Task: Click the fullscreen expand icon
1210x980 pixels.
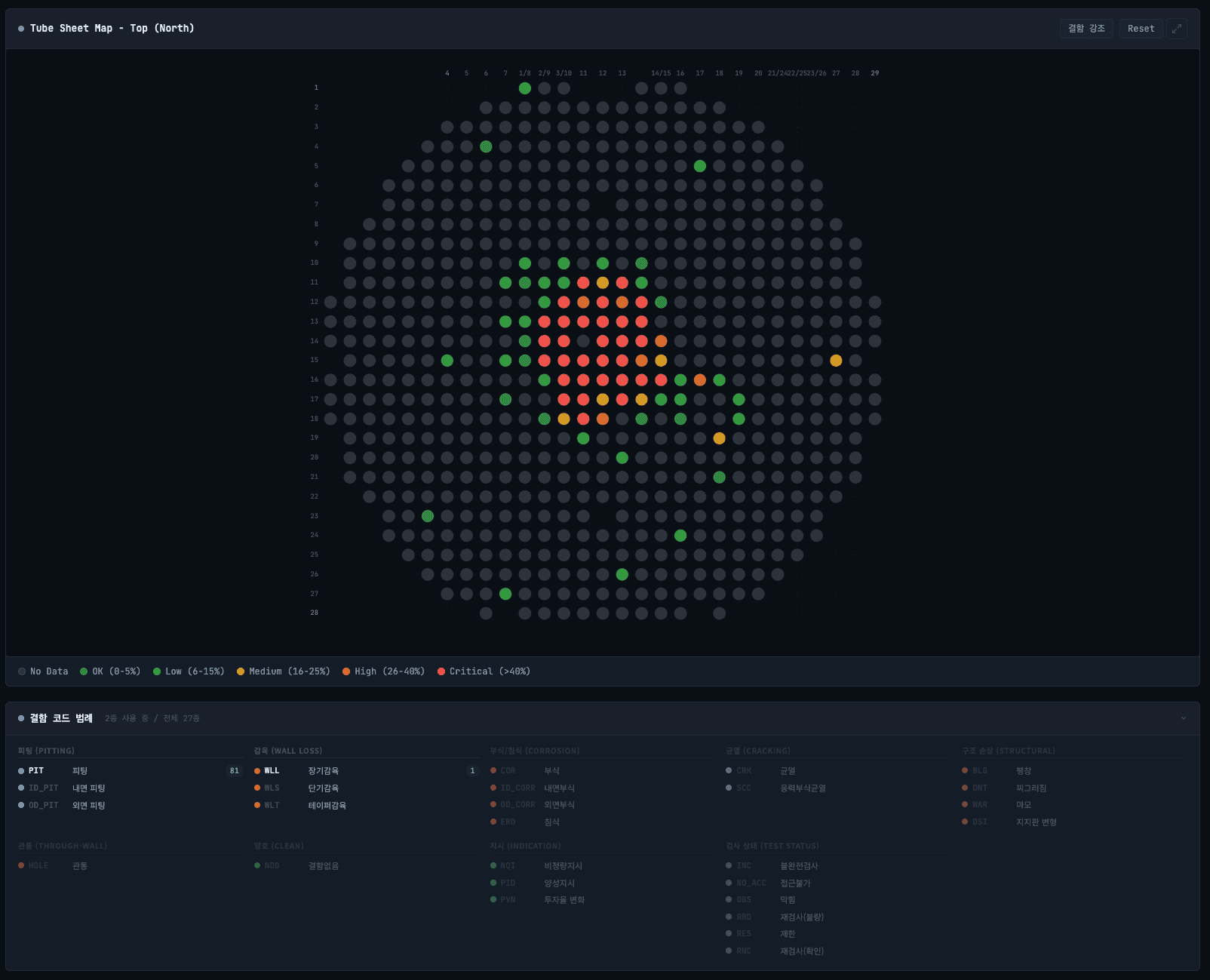Action: click(x=1176, y=29)
